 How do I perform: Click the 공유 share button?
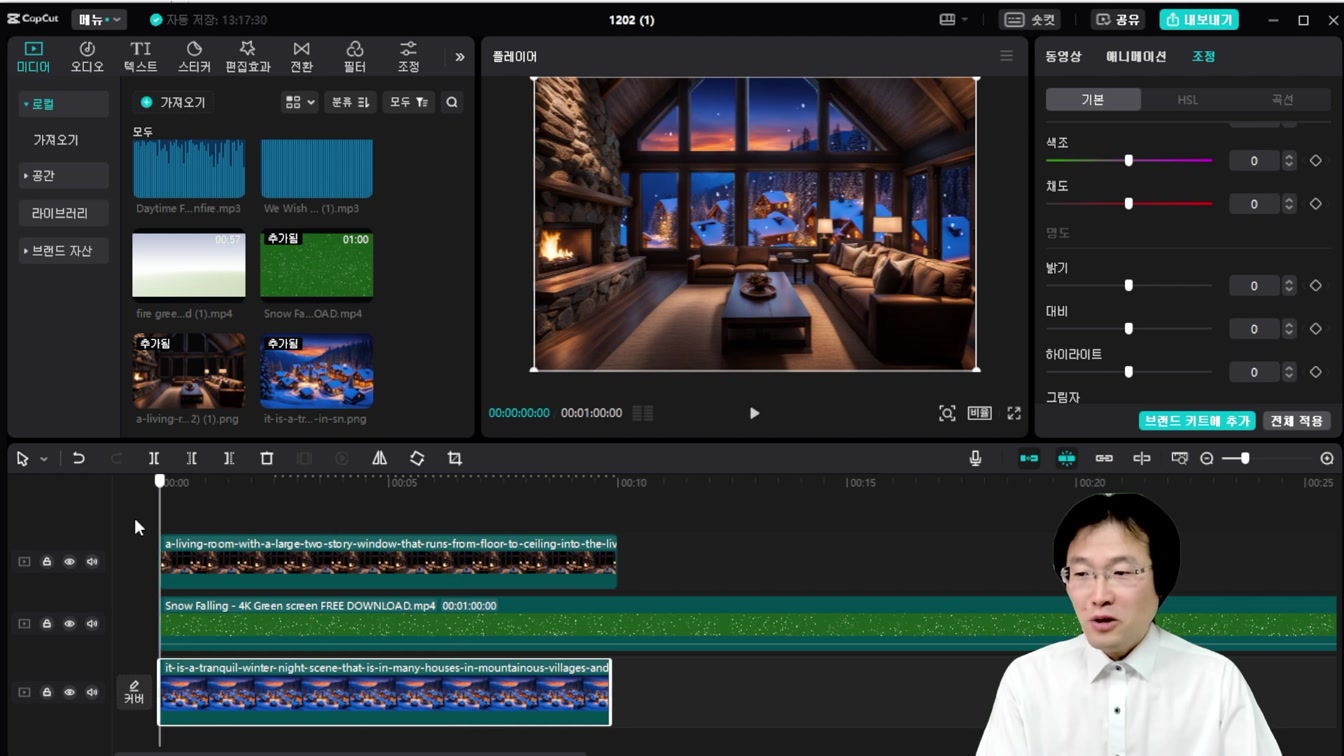click(x=1117, y=20)
